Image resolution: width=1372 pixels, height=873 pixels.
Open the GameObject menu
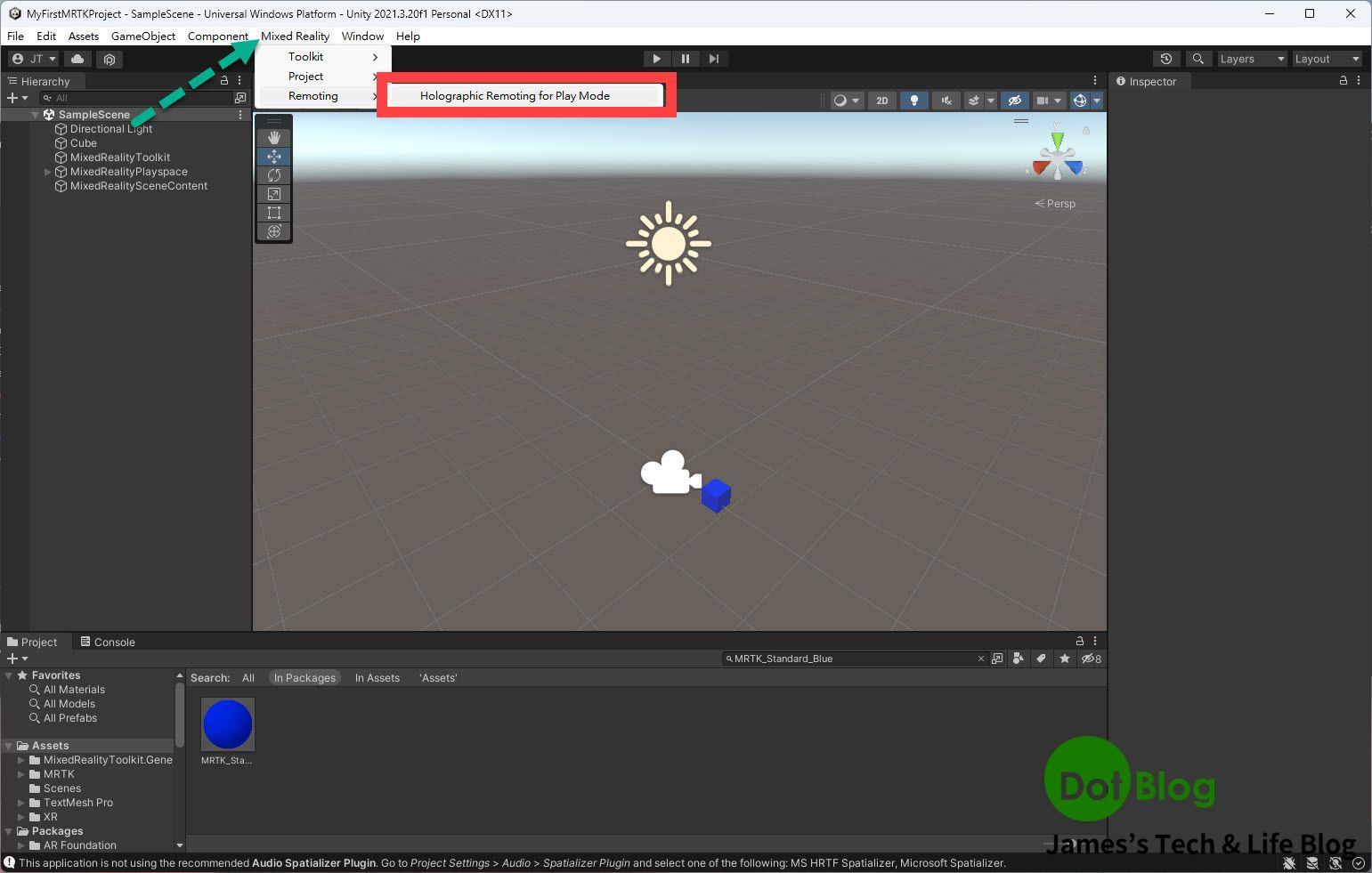[x=142, y=36]
